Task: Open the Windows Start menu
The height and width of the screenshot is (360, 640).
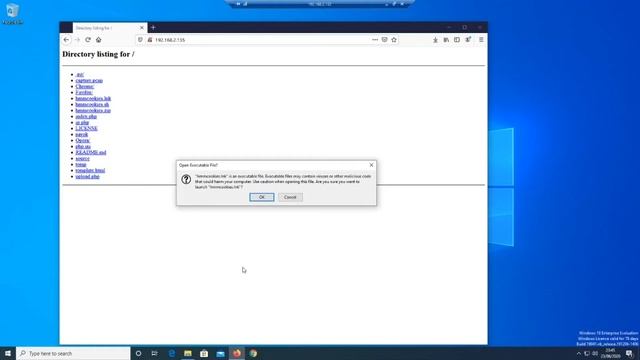Action: (8, 353)
